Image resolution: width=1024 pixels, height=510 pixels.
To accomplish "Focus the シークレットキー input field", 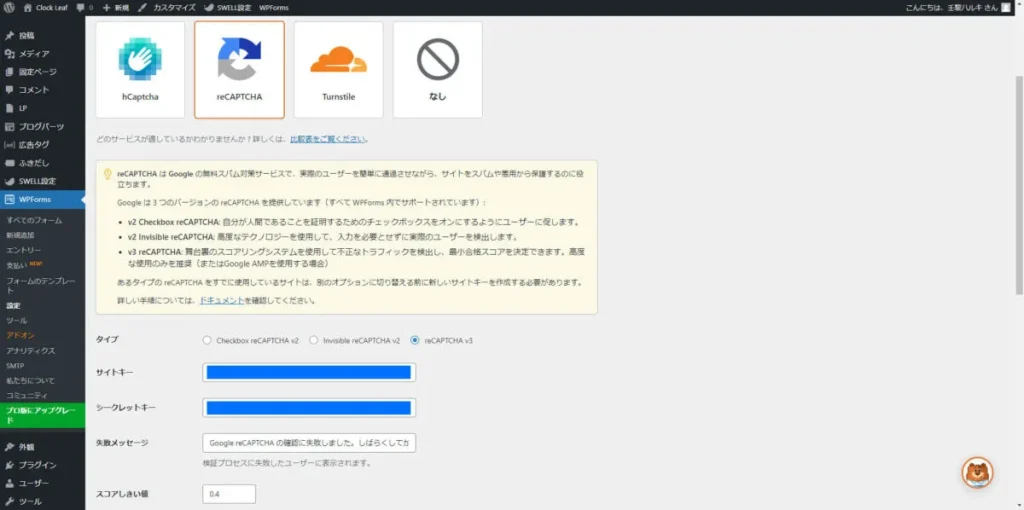I will tap(309, 407).
